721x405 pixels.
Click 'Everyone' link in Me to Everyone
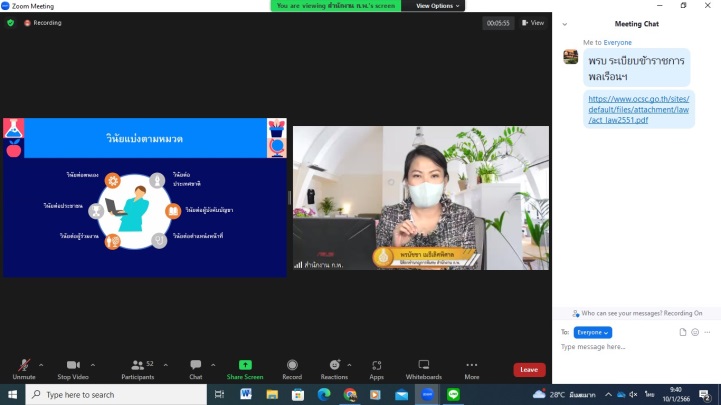[618, 42]
